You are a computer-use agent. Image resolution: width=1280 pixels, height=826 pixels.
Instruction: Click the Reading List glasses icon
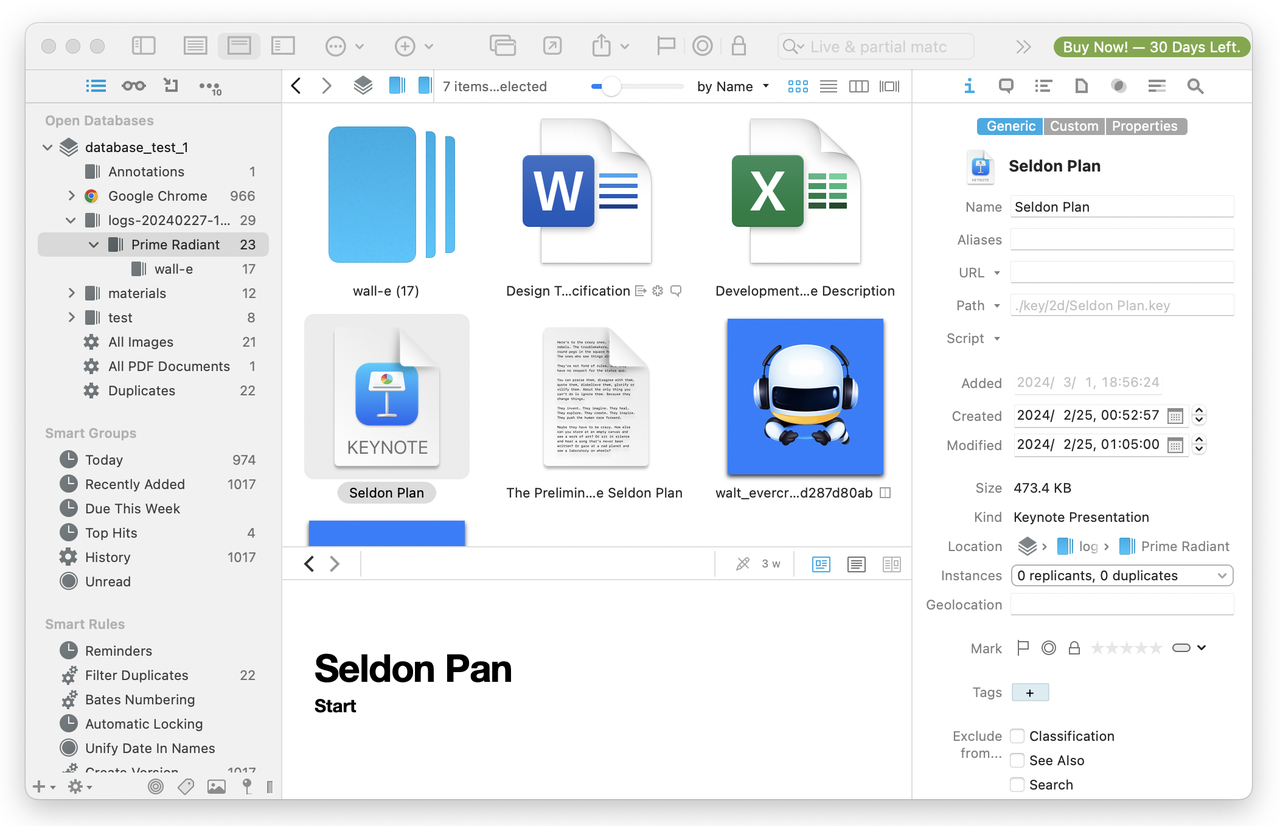pos(133,86)
